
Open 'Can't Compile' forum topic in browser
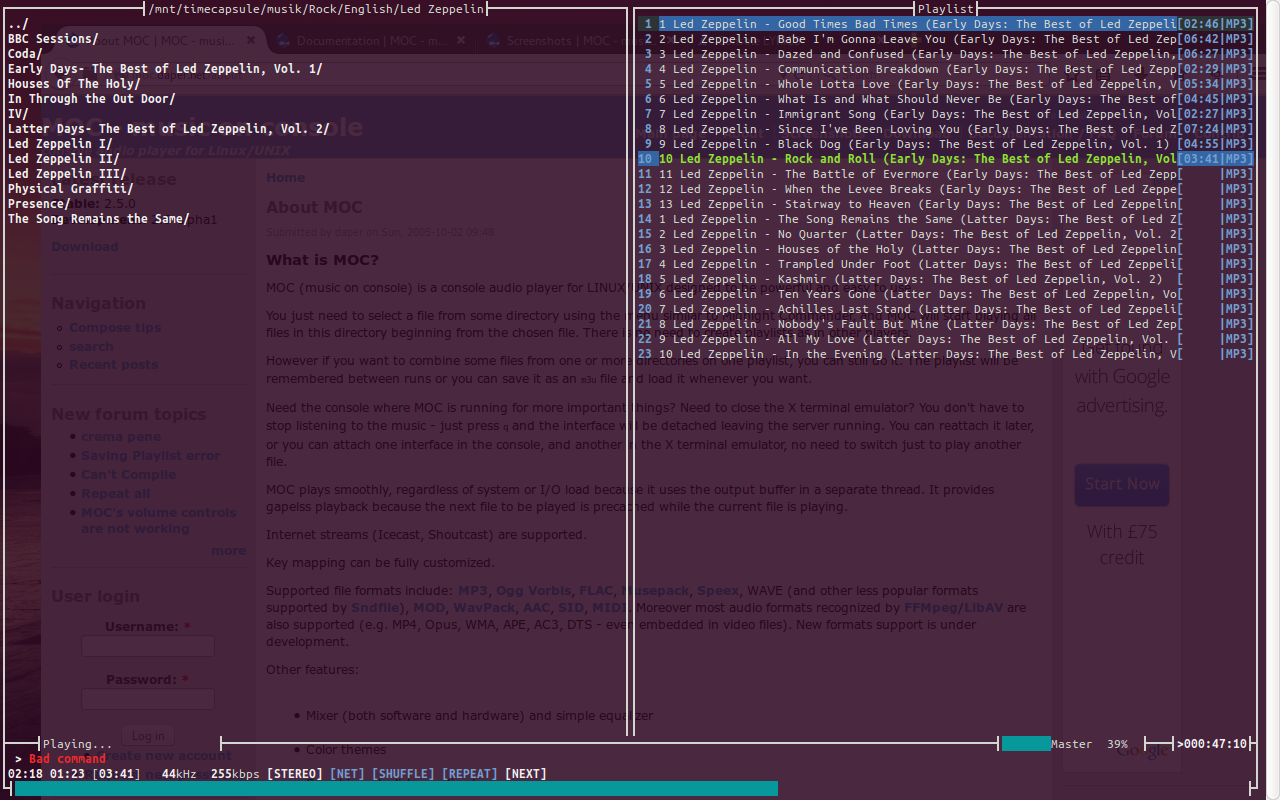[129, 475]
